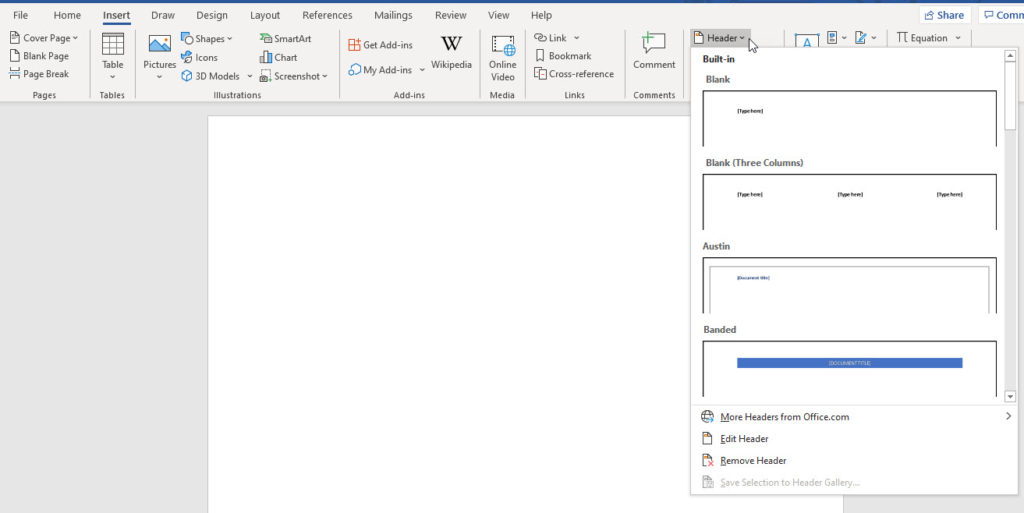Collapse the Header dropdown button
This screenshot has height=513, width=1024.
pyautogui.click(x=720, y=38)
